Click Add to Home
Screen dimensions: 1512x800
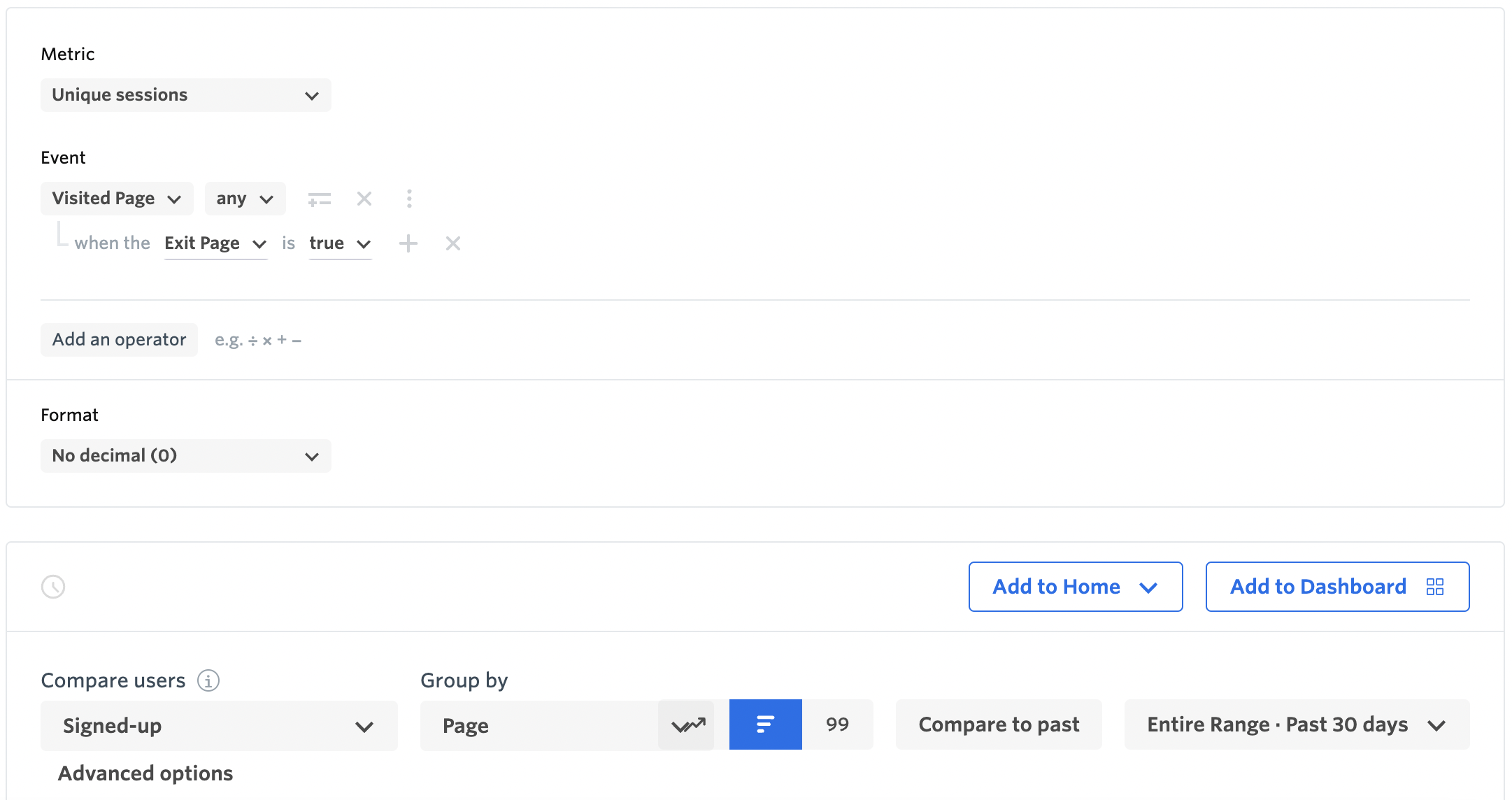[1075, 587]
